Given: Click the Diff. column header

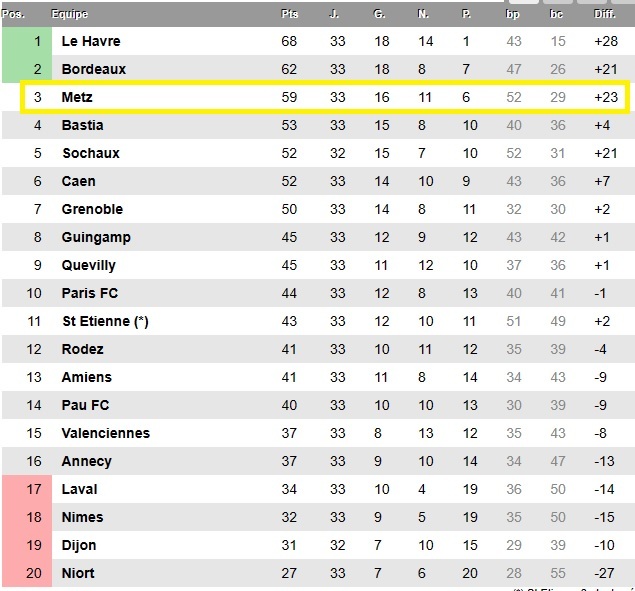Looking at the screenshot, I should click(604, 14).
